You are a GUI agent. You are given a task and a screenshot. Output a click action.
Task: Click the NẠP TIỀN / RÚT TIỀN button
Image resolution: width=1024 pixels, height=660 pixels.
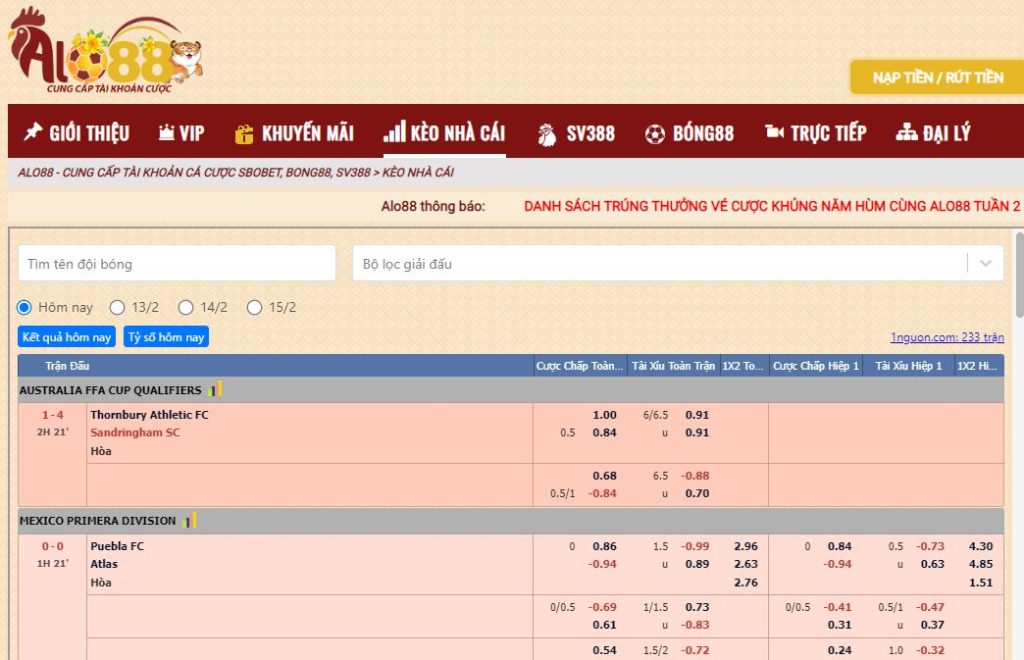point(937,77)
